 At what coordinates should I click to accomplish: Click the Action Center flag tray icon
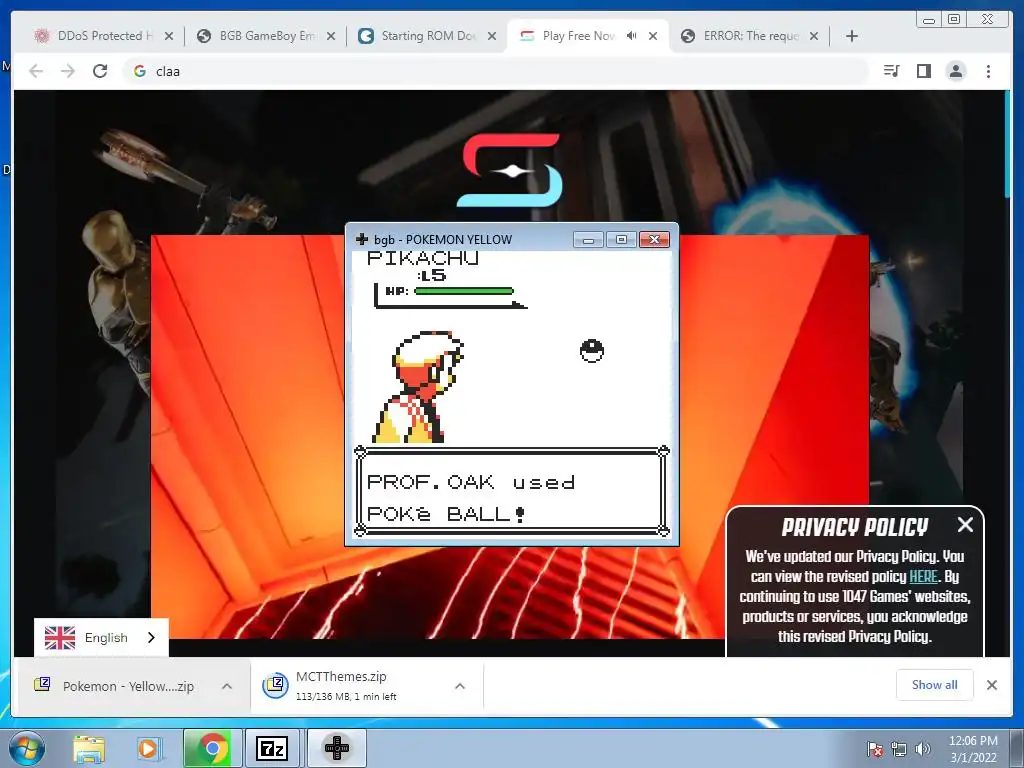(x=874, y=748)
